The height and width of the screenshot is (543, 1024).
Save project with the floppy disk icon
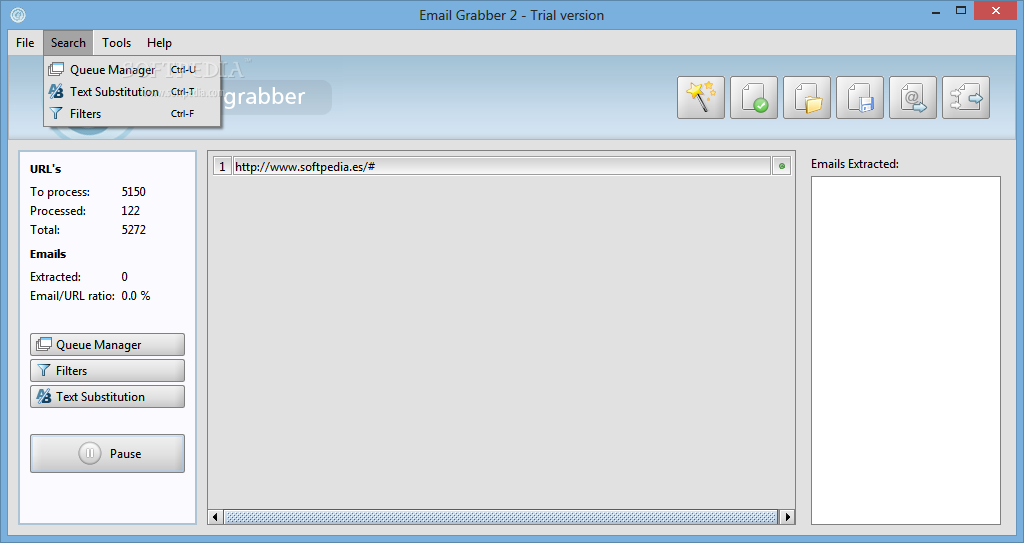tap(859, 97)
